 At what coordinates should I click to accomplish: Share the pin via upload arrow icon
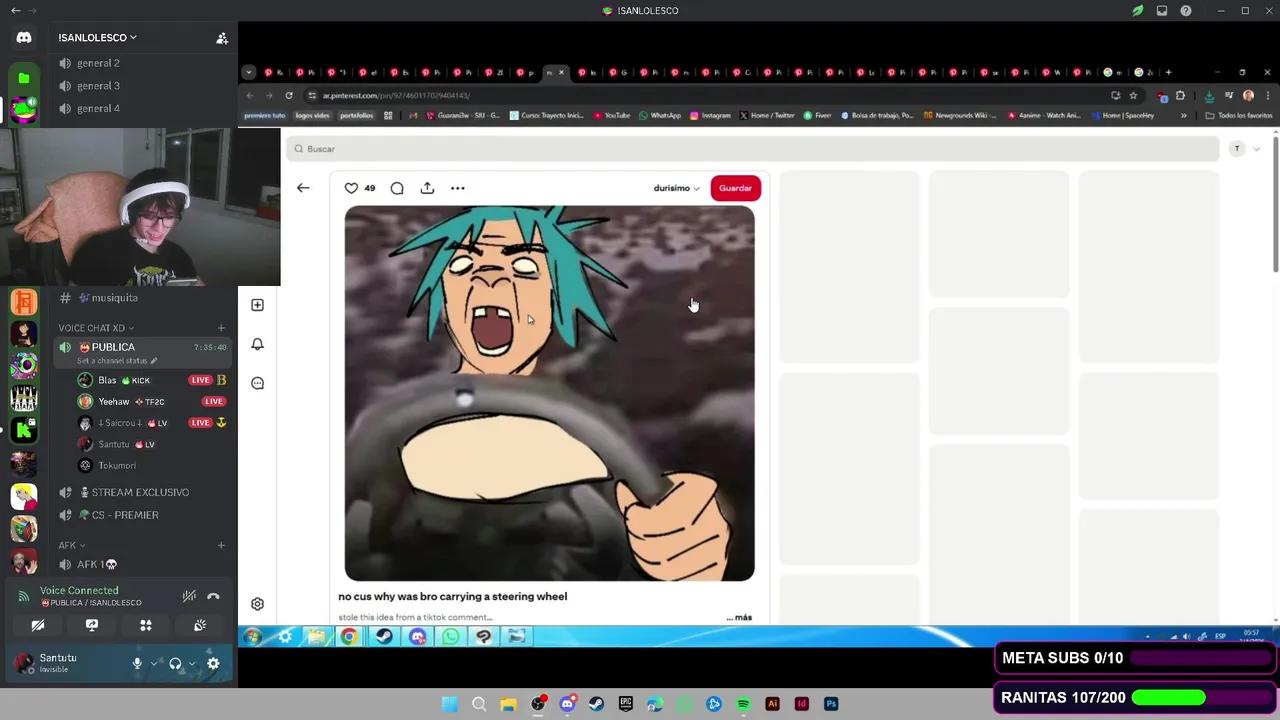pos(427,188)
